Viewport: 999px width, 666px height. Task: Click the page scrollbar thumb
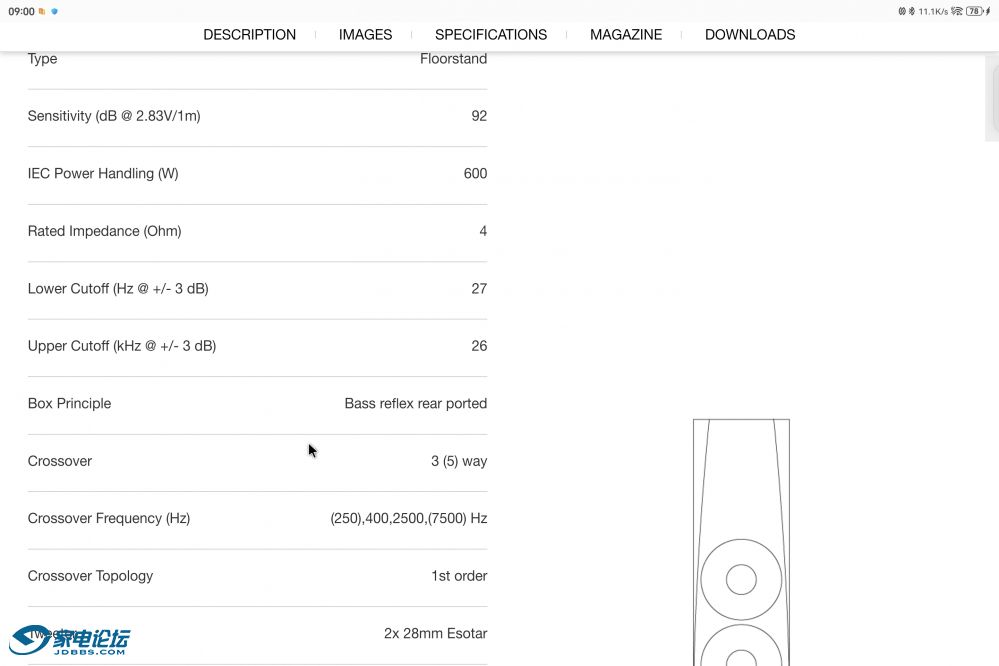coord(991,98)
